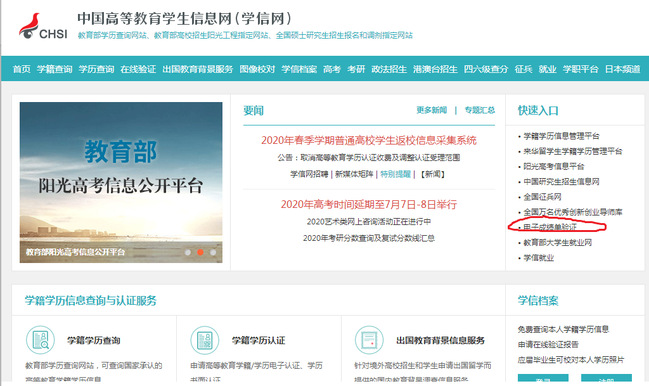The width and height of the screenshot is (649, 386).
Task: Open 考研 in the navigation bar
Action: pyautogui.click(x=356, y=69)
